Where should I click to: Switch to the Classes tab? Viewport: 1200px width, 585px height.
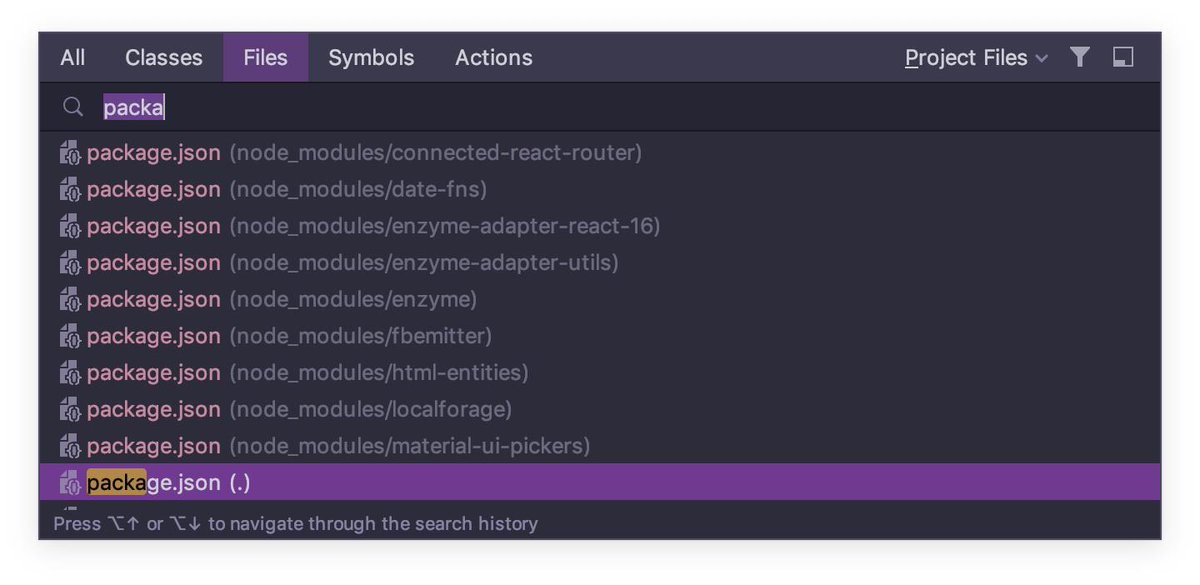tap(164, 58)
